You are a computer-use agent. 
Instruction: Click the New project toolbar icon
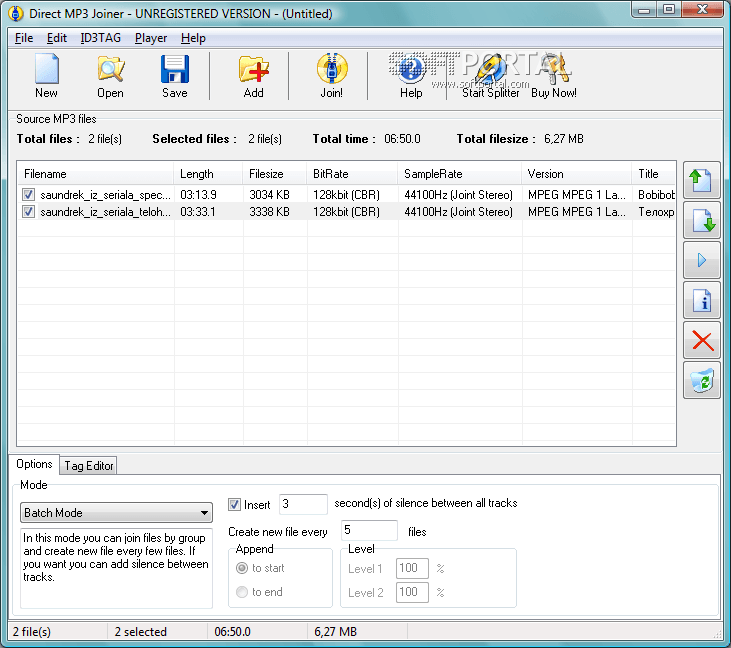(47, 69)
